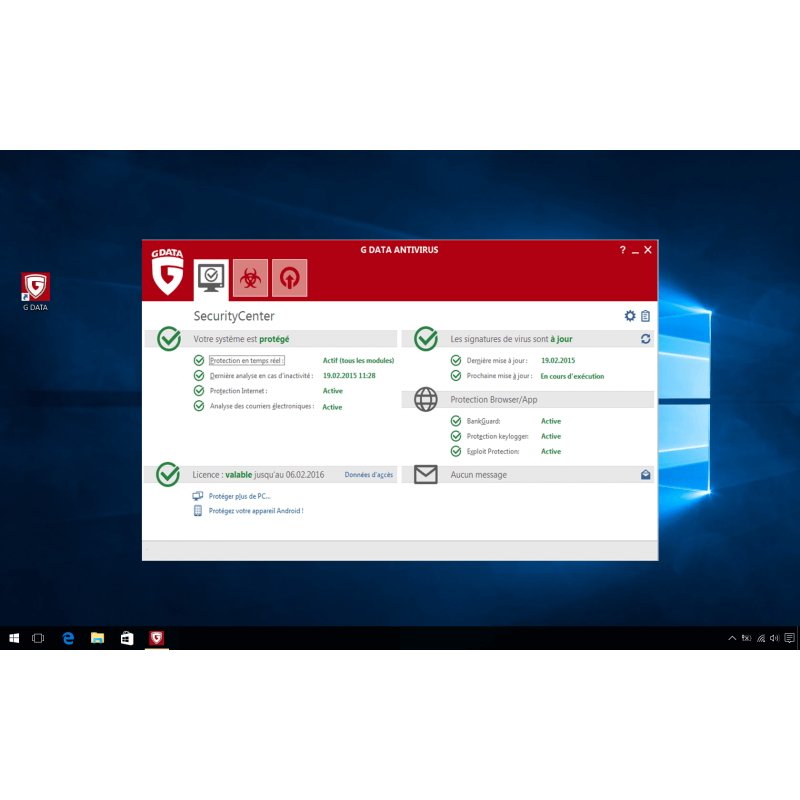Click 'Actif (tous les modules)' status text

(358, 360)
